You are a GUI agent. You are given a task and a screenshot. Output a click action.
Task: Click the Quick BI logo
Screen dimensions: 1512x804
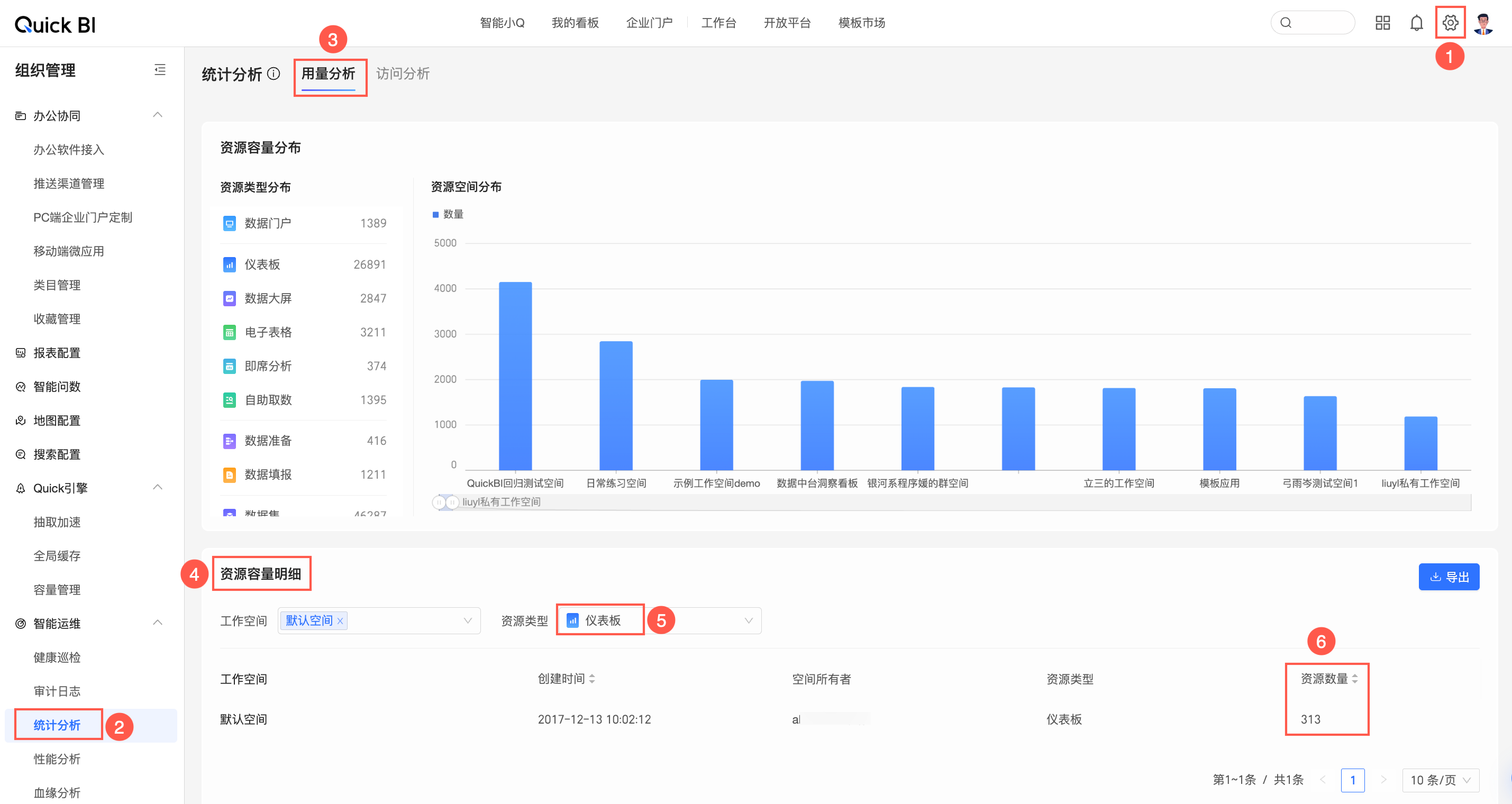(54, 24)
